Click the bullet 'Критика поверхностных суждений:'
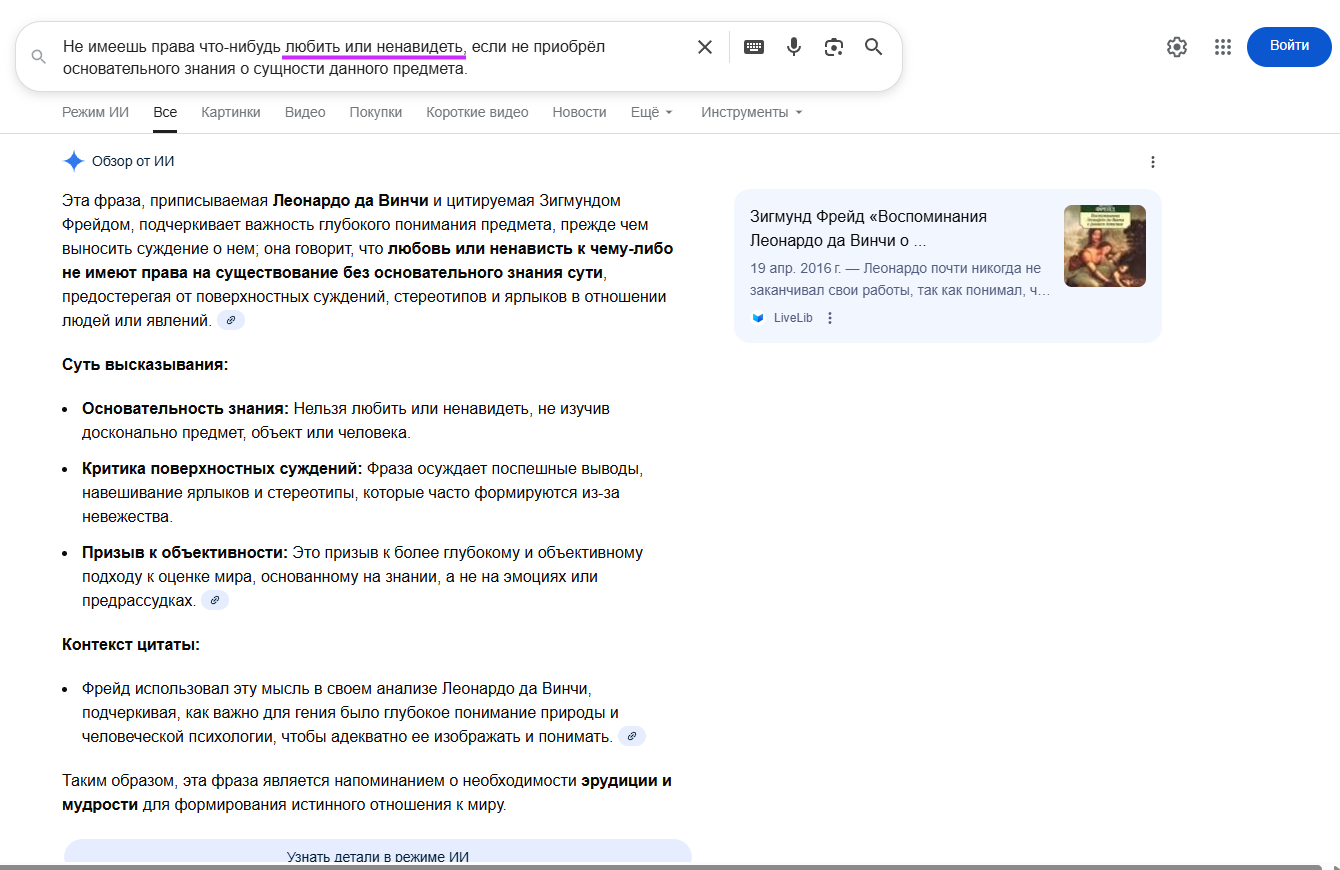This screenshot has height=870, width=1340. (222, 468)
